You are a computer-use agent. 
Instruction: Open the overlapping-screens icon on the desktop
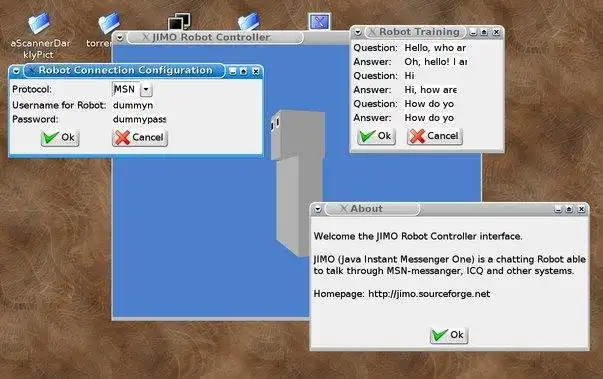click(x=179, y=22)
